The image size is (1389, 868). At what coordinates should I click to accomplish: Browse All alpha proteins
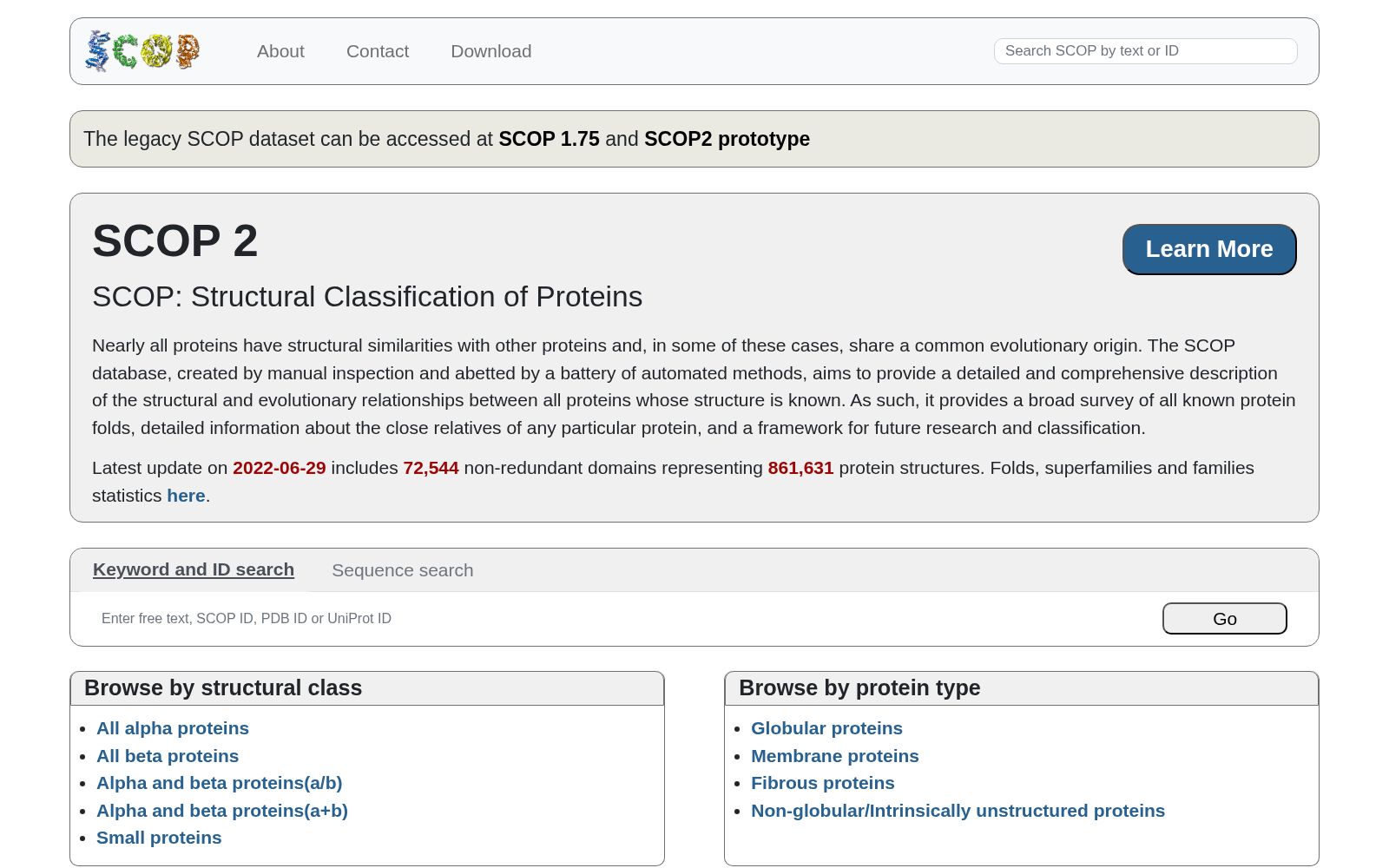click(x=173, y=728)
